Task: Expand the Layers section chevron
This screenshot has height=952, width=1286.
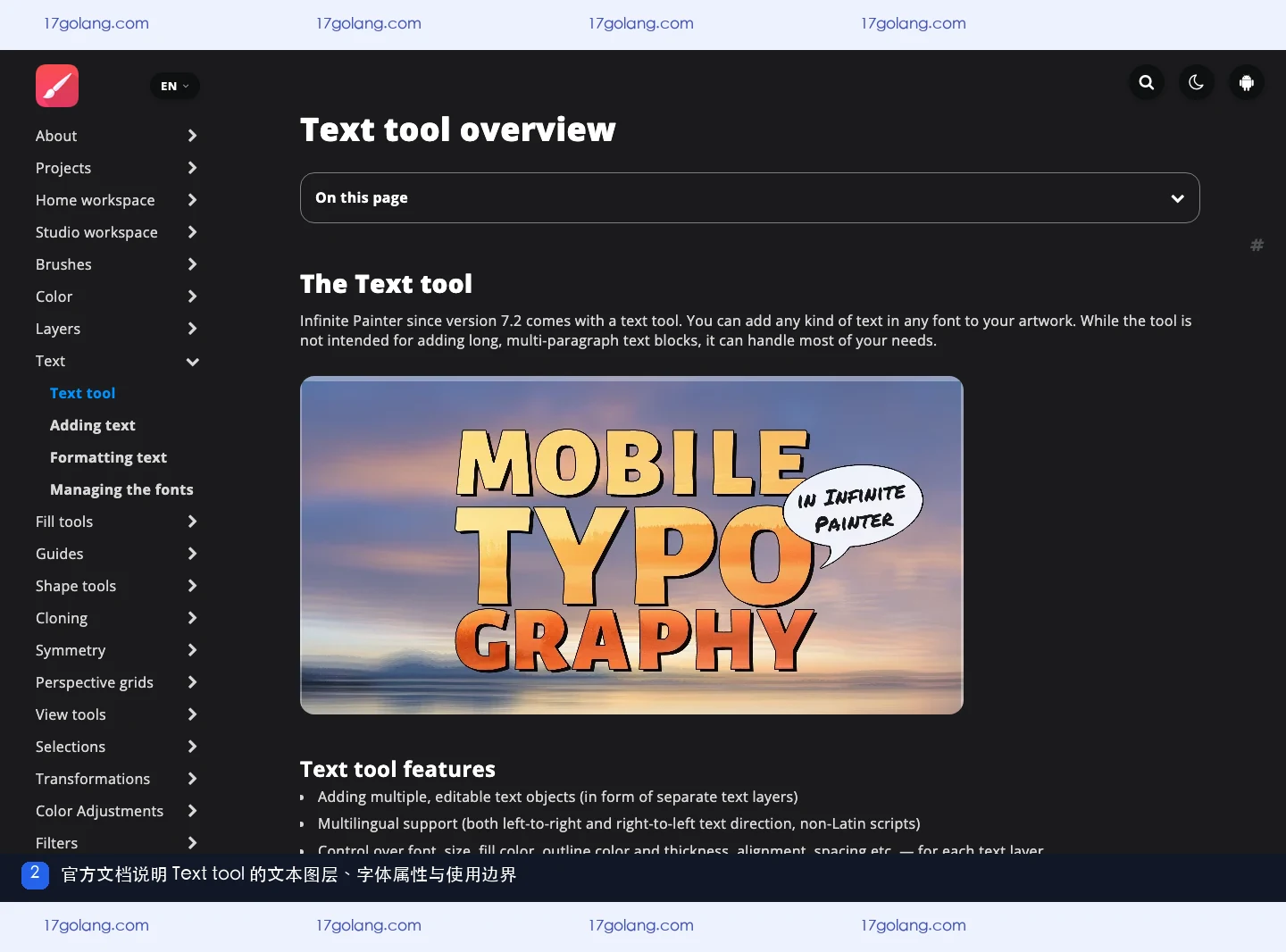Action: pos(192,329)
